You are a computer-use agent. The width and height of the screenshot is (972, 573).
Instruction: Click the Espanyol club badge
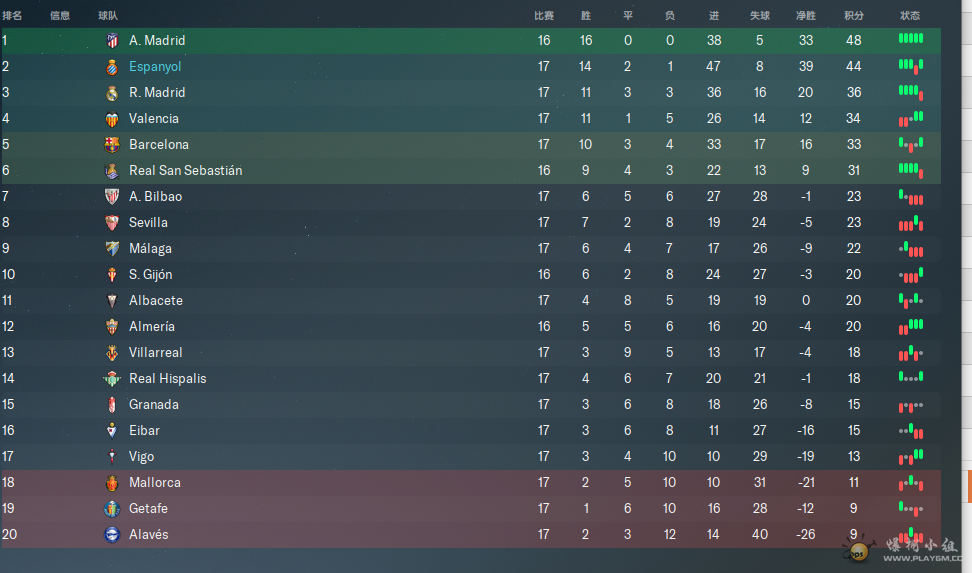click(112, 67)
